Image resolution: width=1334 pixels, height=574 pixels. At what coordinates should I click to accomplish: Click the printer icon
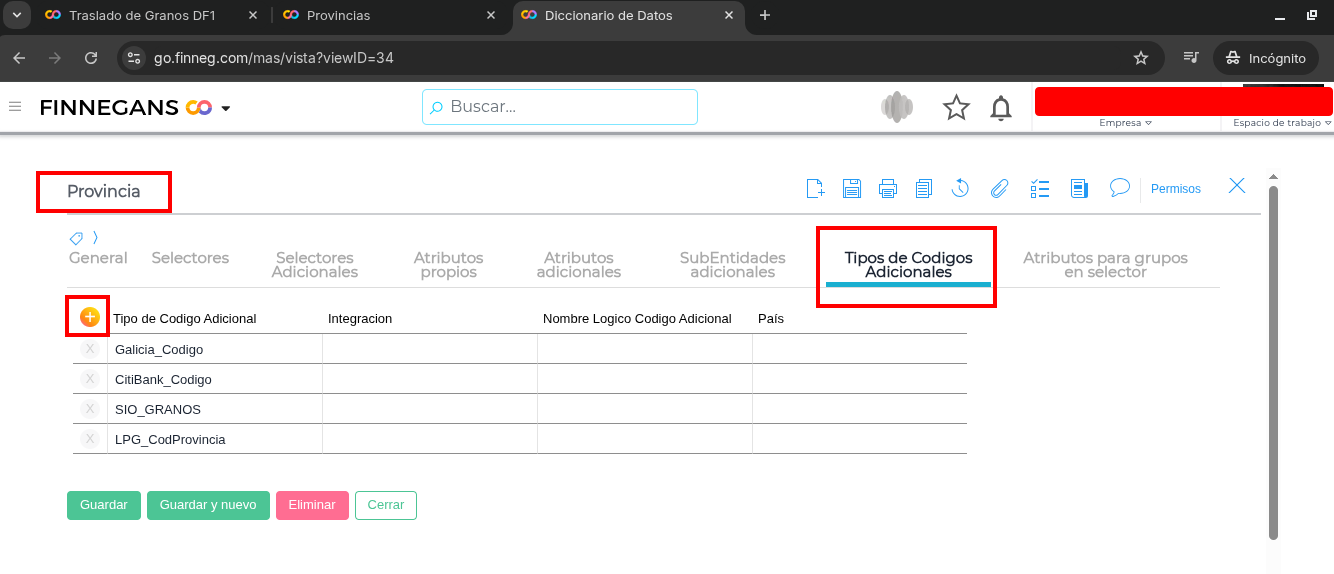888,188
